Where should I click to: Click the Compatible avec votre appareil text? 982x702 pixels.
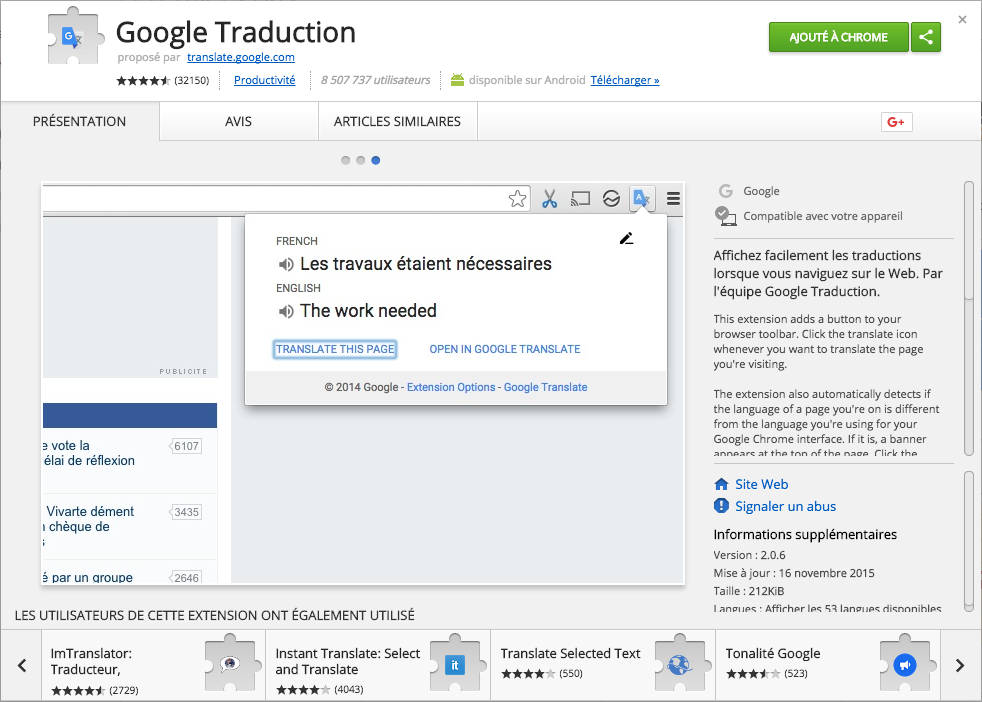point(823,216)
